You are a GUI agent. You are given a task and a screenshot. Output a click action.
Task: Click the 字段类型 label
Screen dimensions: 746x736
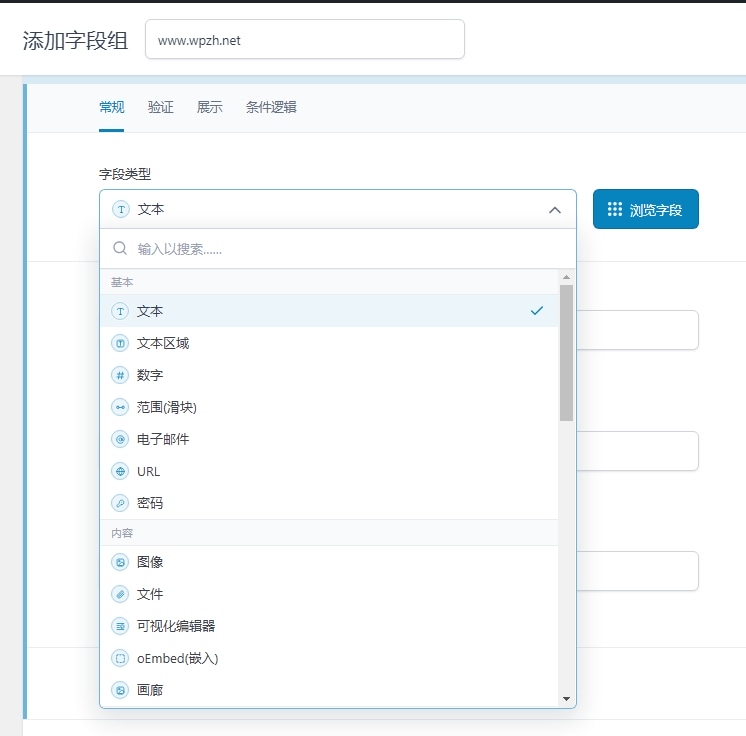[125, 174]
